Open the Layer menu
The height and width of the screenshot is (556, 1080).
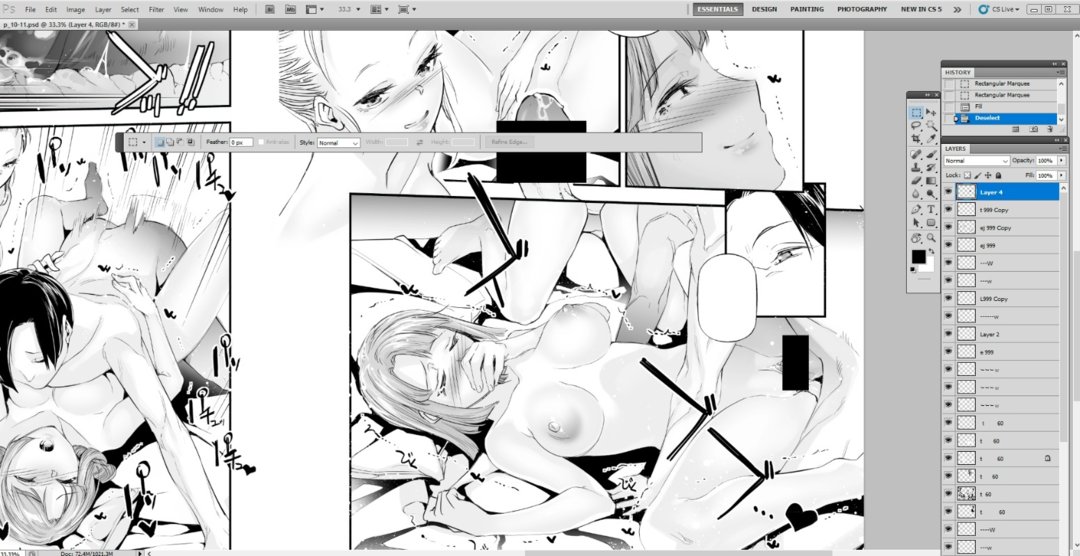point(103,10)
